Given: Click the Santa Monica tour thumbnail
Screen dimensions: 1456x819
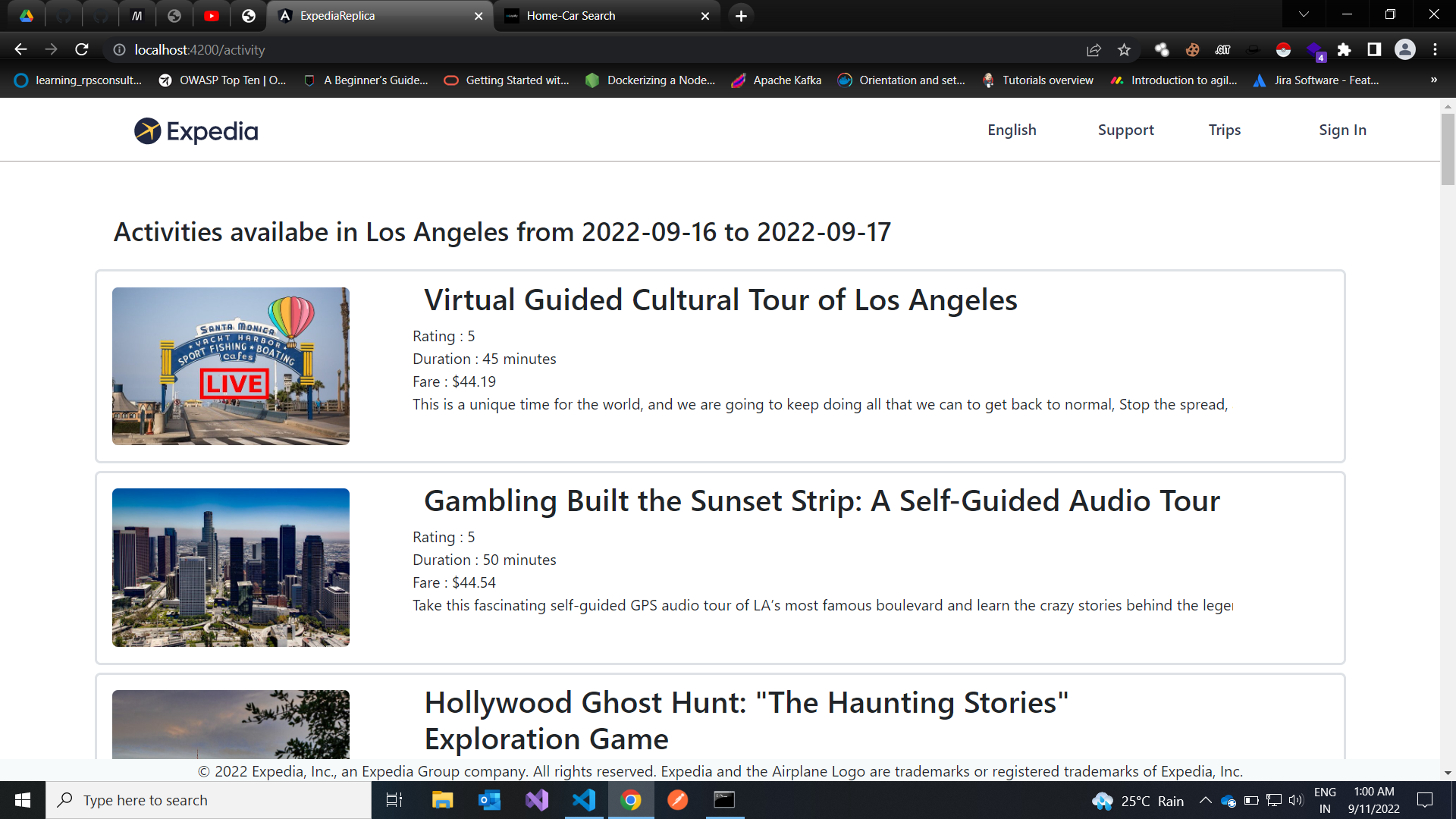Looking at the screenshot, I should [231, 366].
